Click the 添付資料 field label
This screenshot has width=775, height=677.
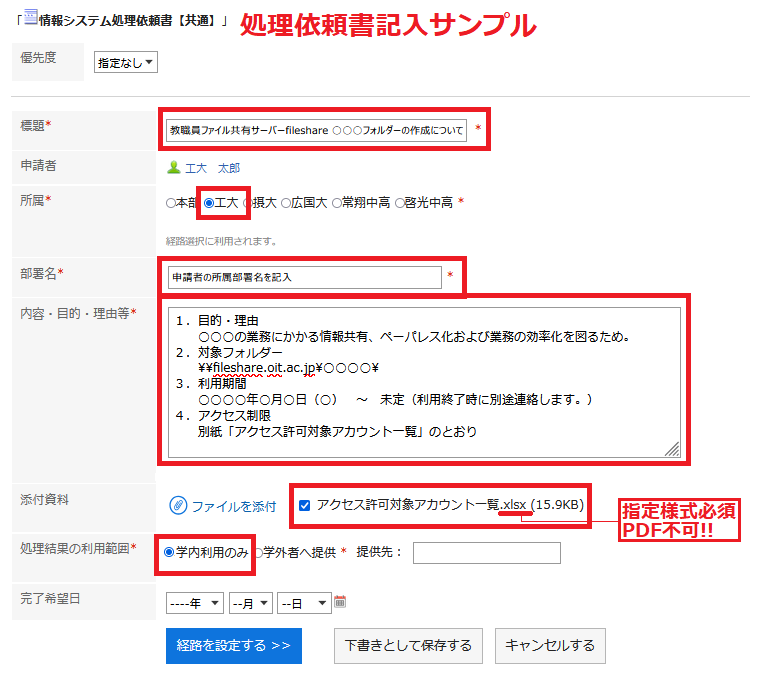44,500
